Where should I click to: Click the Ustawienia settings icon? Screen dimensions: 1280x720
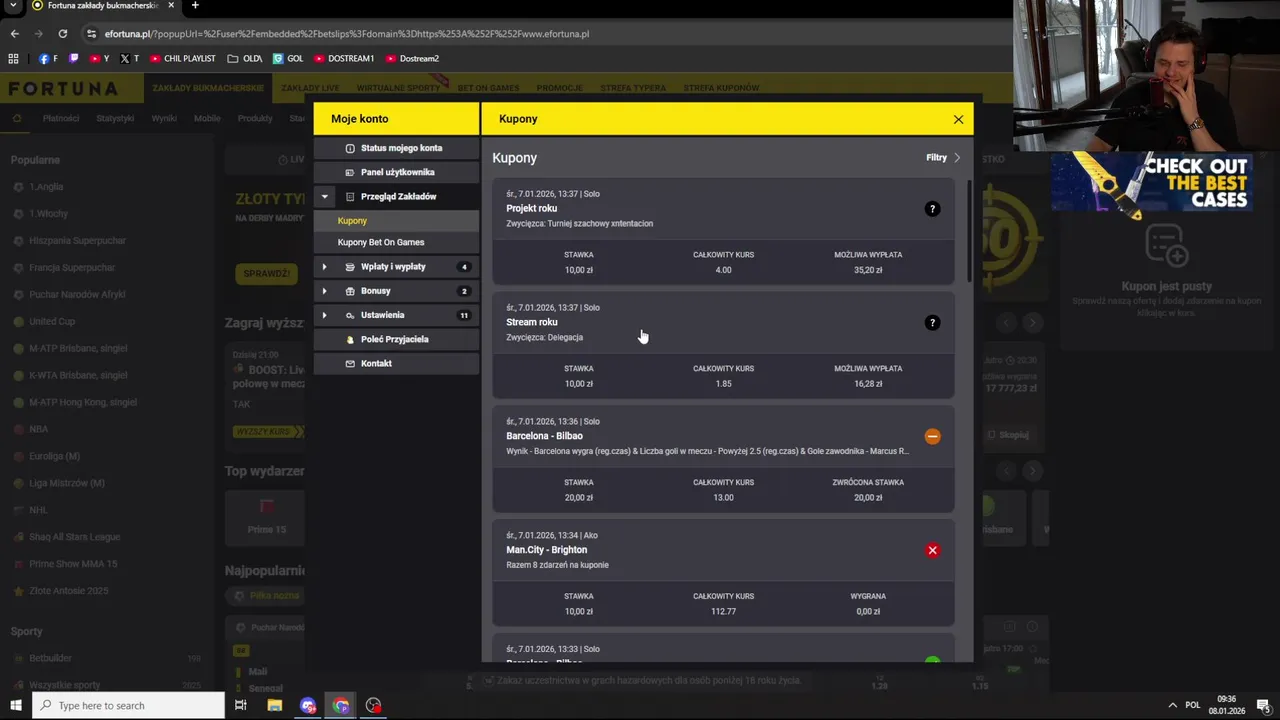pyautogui.click(x=350, y=315)
